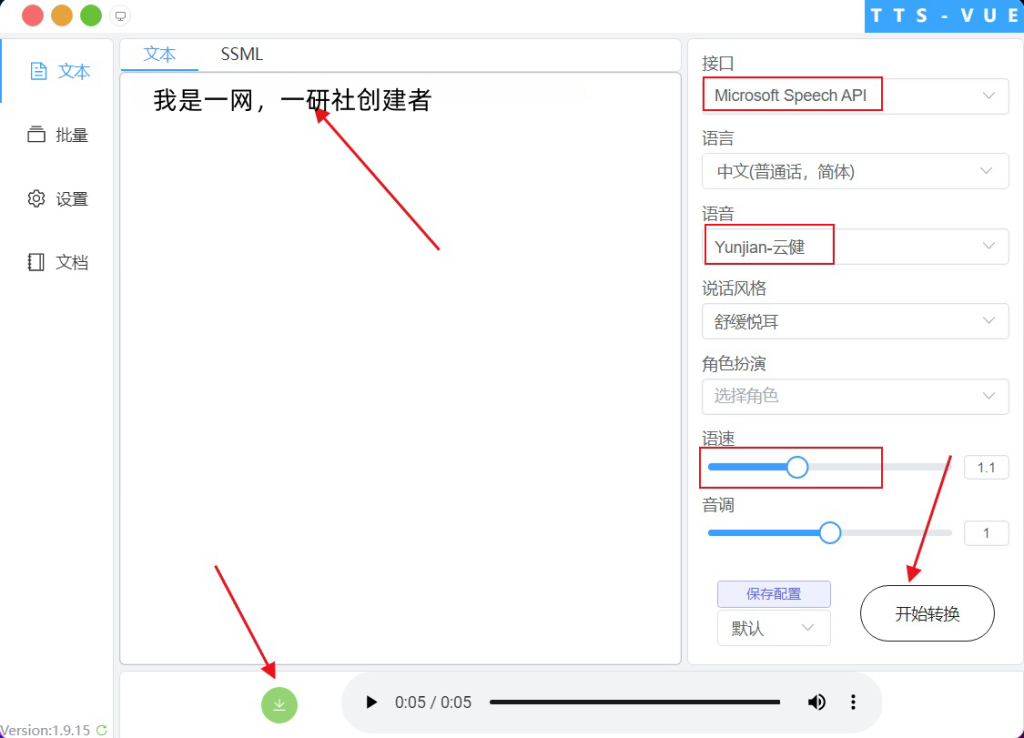Switch to the SSML tab
Viewport: 1024px width, 738px height.
241,54
